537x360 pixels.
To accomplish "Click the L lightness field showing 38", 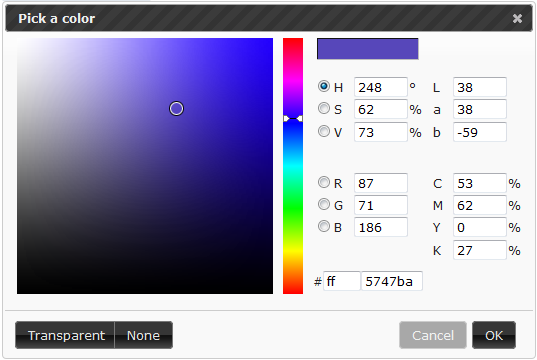I will [x=479, y=87].
